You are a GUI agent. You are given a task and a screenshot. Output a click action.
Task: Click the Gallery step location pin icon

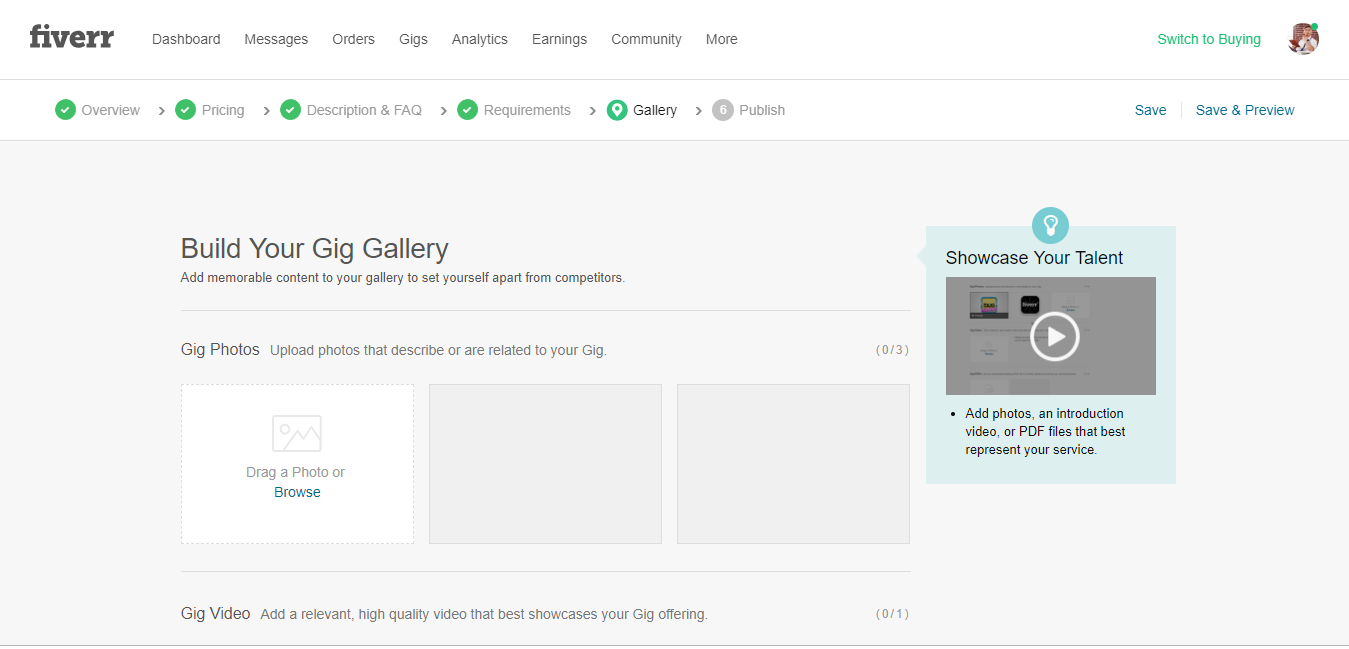(x=617, y=110)
